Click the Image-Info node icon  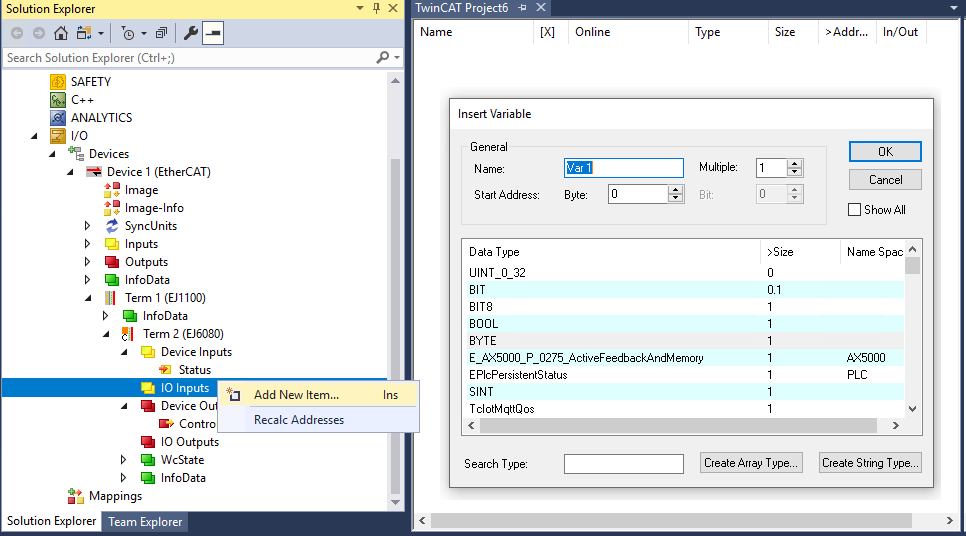(112, 208)
